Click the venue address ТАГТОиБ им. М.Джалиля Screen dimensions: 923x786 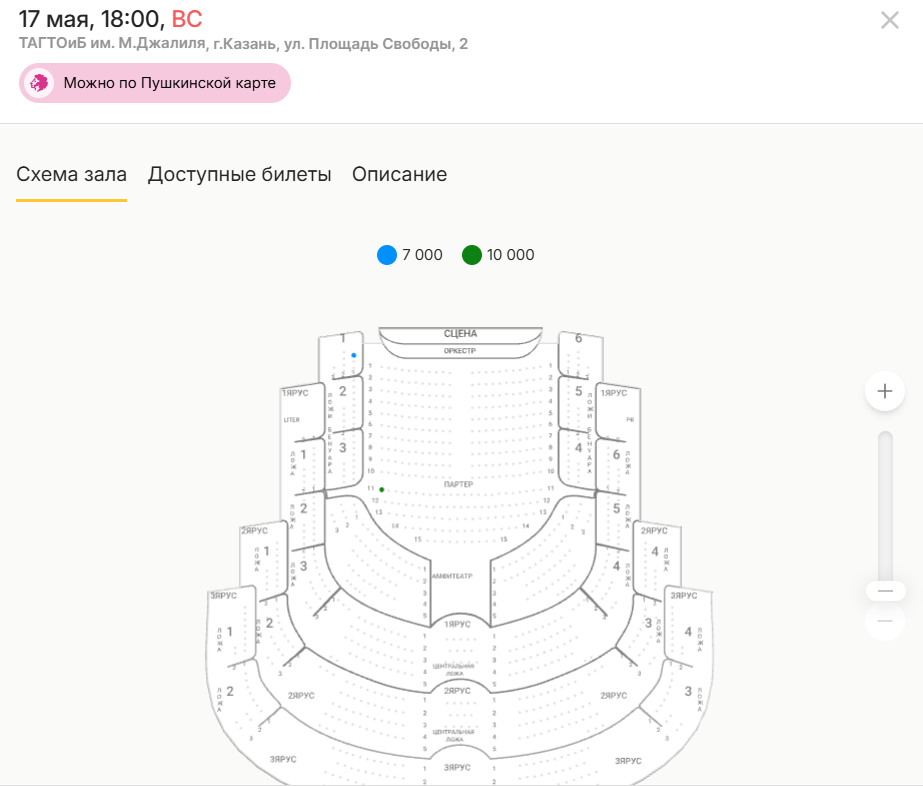tap(243, 44)
